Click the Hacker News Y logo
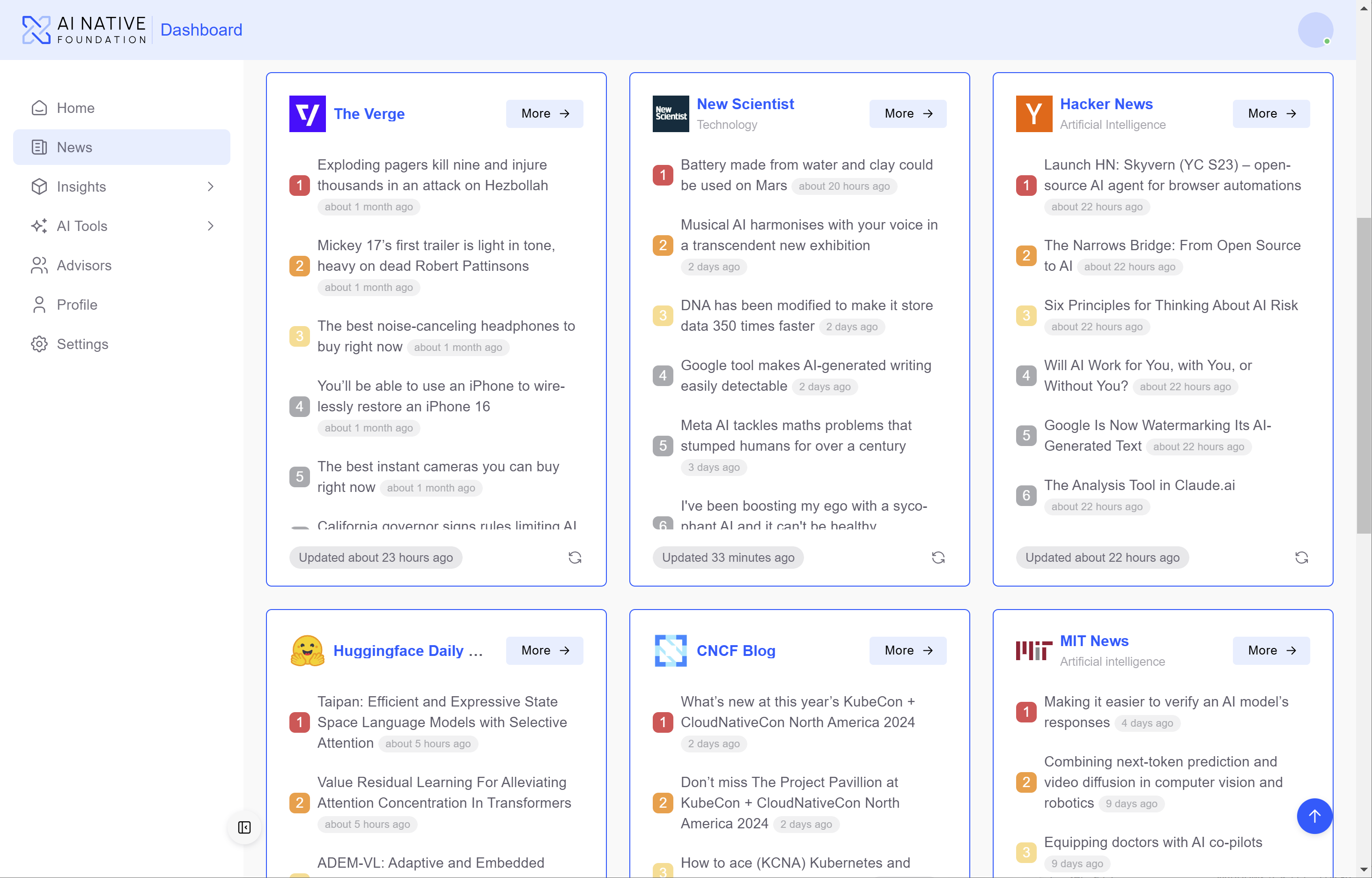1372x878 pixels. coord(1033,113)
